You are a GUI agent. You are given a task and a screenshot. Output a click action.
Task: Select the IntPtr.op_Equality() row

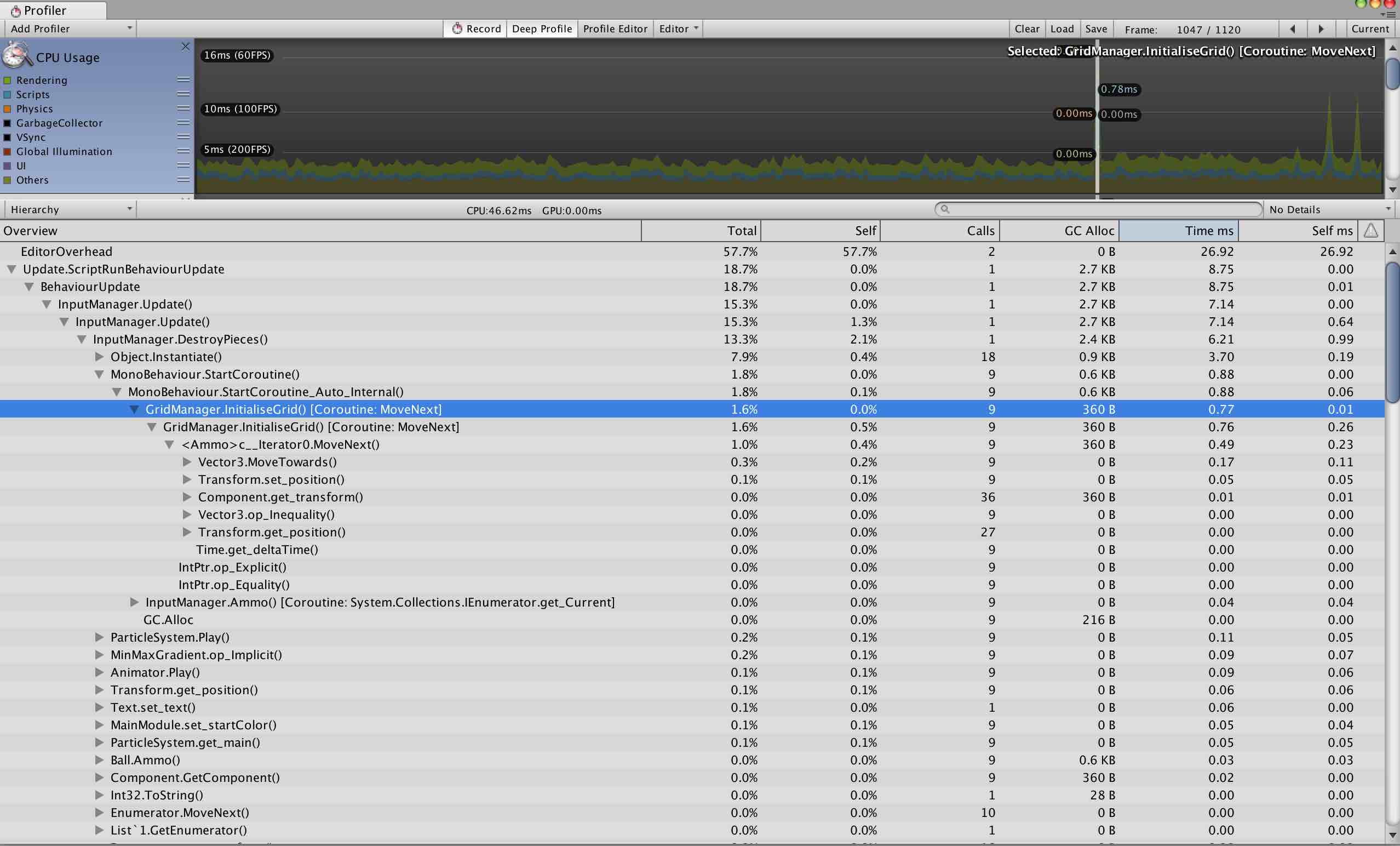692,585
